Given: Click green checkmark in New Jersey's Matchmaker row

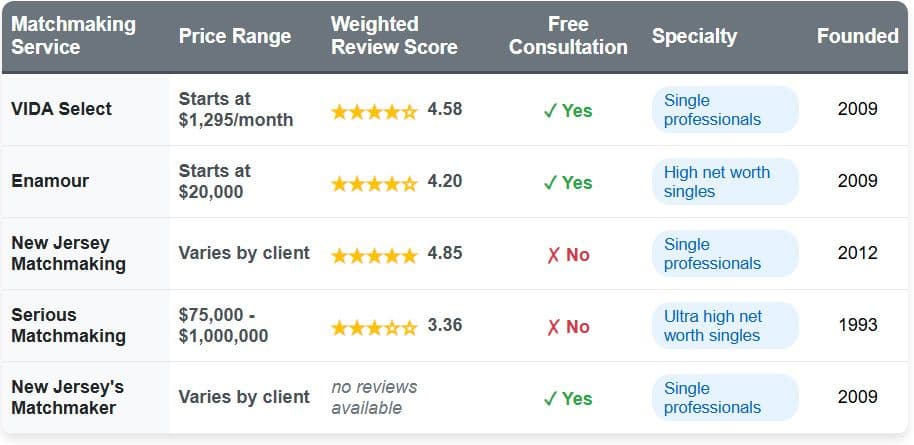Looking at the screenshot, I should tap(549, 399).
